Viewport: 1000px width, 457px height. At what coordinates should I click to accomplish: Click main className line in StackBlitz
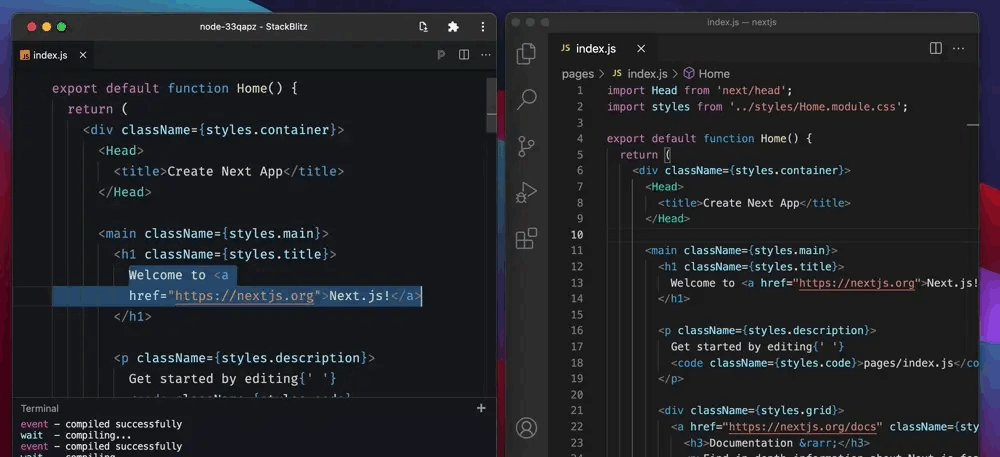[x=214, y=233]
